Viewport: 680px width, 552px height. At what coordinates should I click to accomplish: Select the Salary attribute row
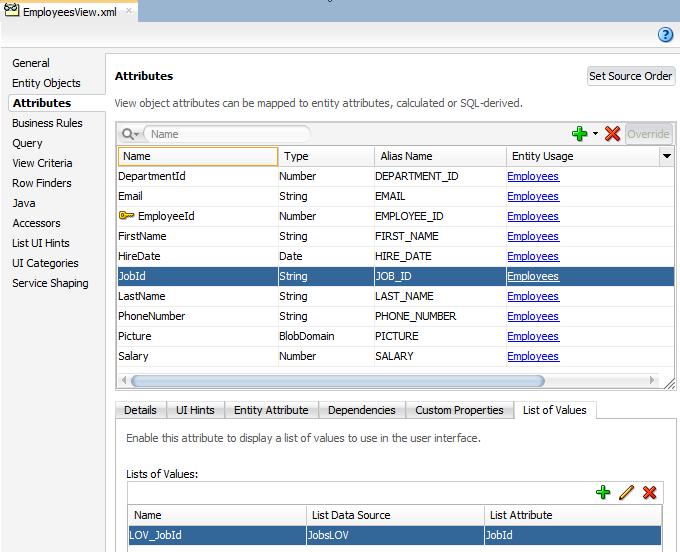396,356
